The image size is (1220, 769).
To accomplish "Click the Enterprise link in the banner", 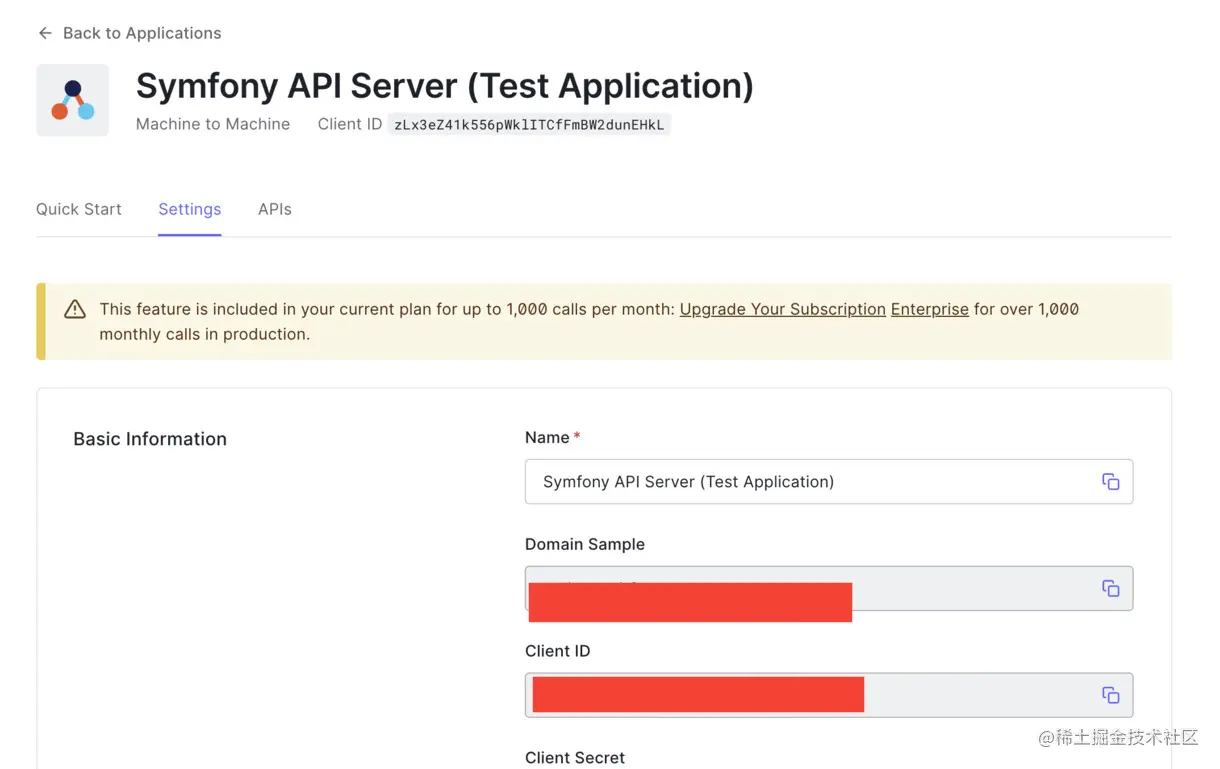I will click(x=929, y=309).
